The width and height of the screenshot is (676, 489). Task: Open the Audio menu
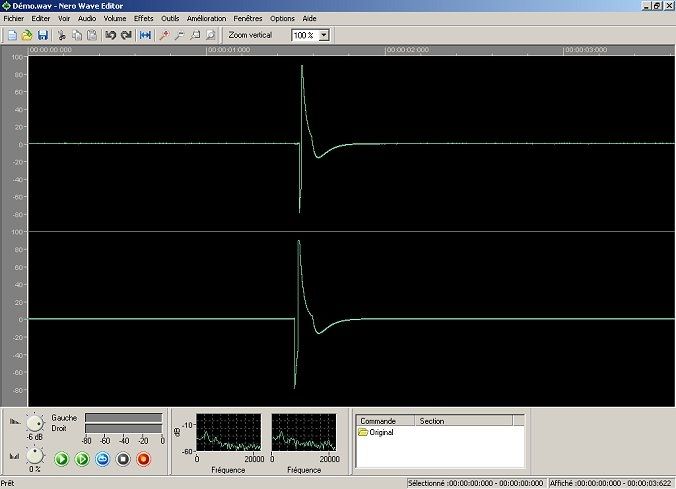point(87,19)
